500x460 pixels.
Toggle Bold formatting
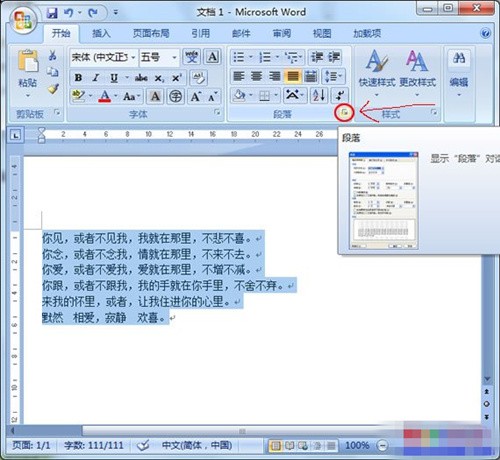coord(78,78)
